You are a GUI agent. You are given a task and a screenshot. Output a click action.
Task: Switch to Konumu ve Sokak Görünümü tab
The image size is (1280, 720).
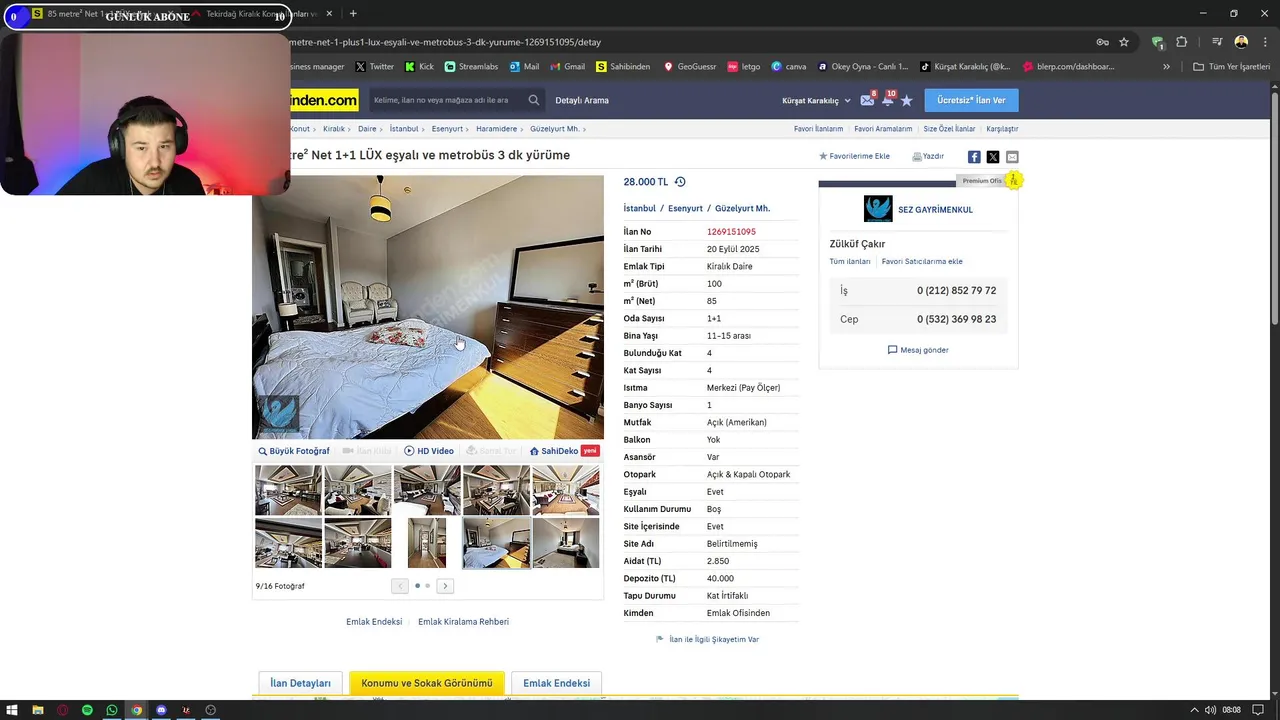pos(427,683)
